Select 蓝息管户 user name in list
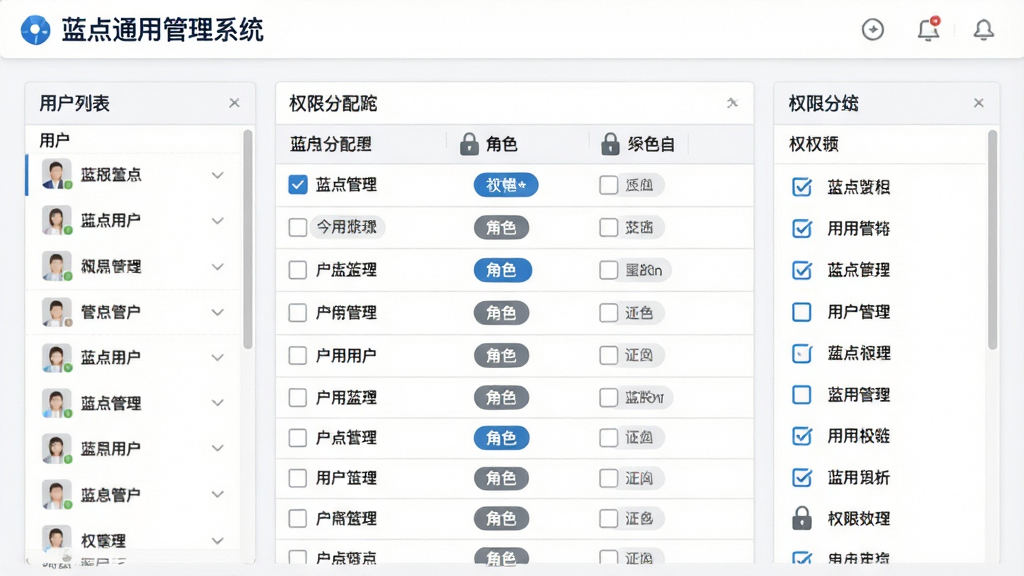Viewport: 1024px width, 576px height. 111,494
